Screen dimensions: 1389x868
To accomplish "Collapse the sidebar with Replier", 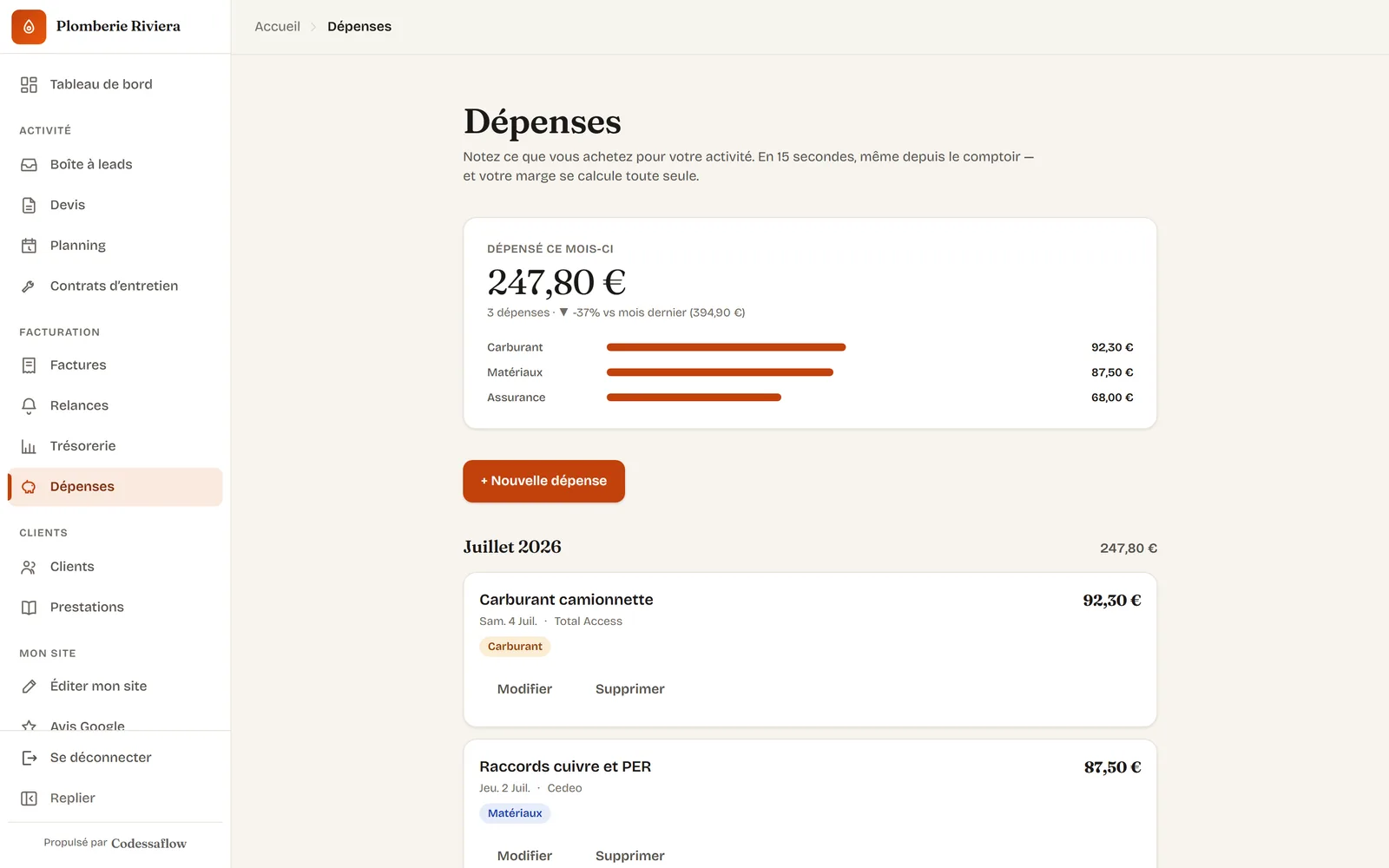I will pyautogui.click(x=115, y=799).
